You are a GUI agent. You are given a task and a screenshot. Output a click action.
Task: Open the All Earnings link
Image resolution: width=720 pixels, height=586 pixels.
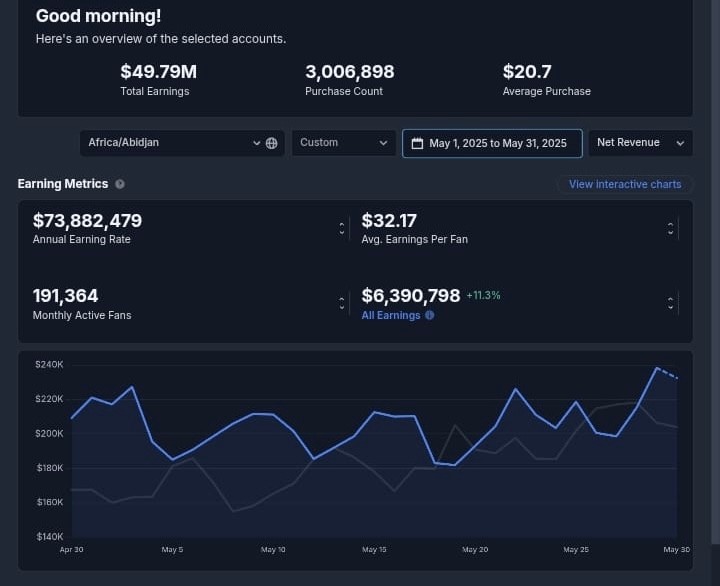tap(391, 315)
